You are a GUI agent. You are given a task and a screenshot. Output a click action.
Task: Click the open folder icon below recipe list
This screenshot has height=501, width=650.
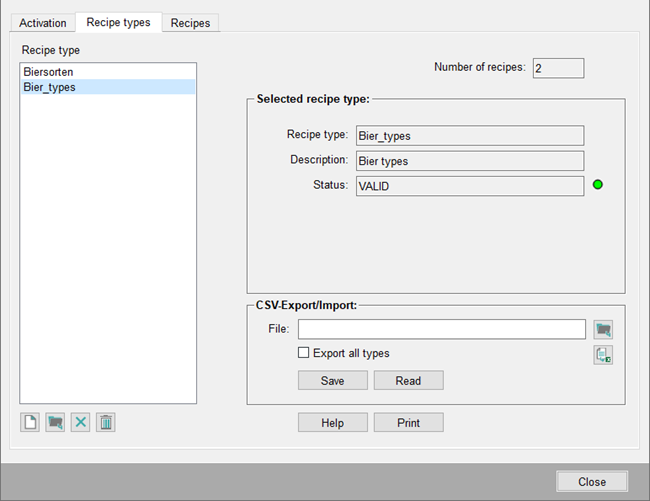(x=55, y=423)
